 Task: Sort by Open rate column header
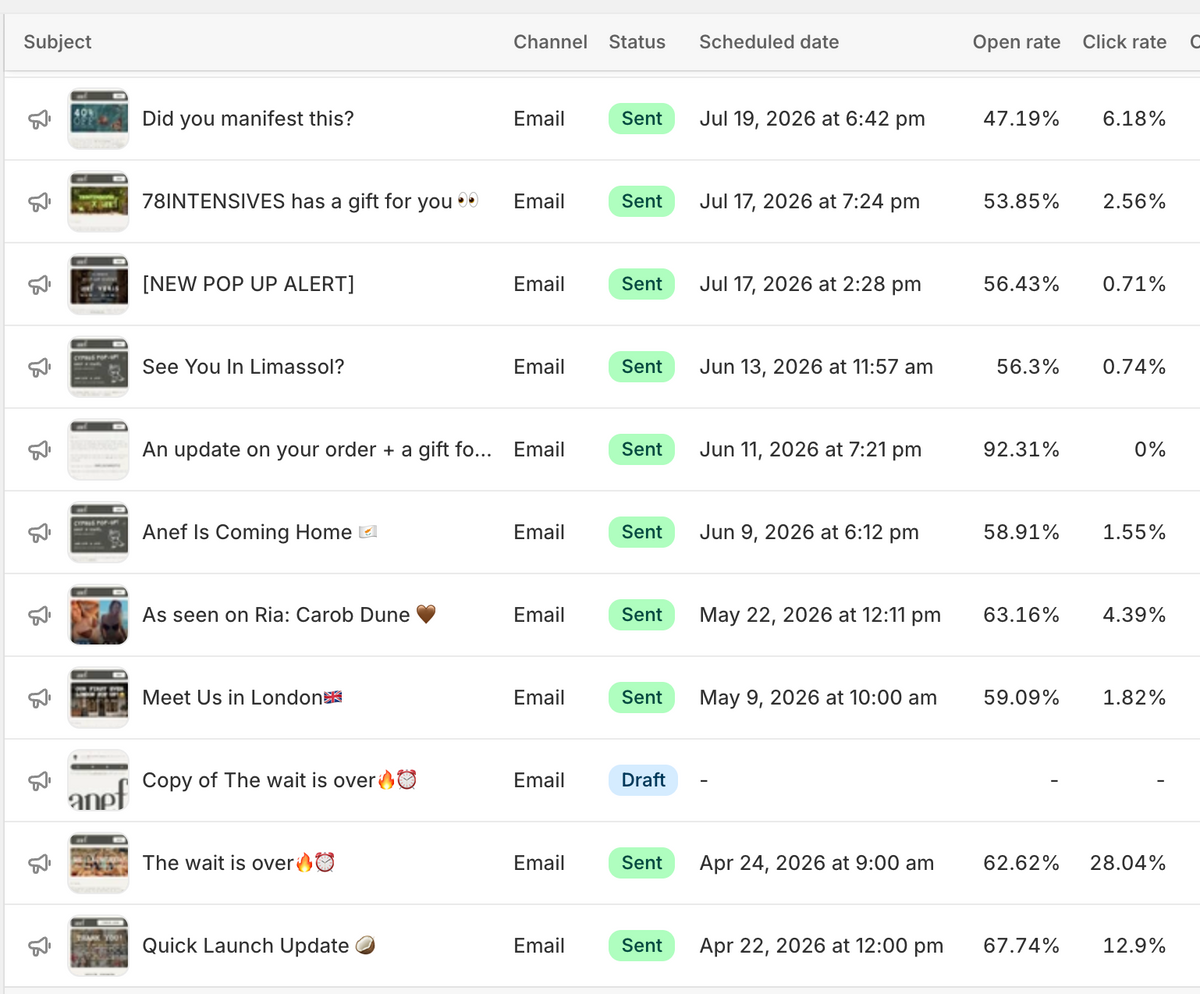1016,42
